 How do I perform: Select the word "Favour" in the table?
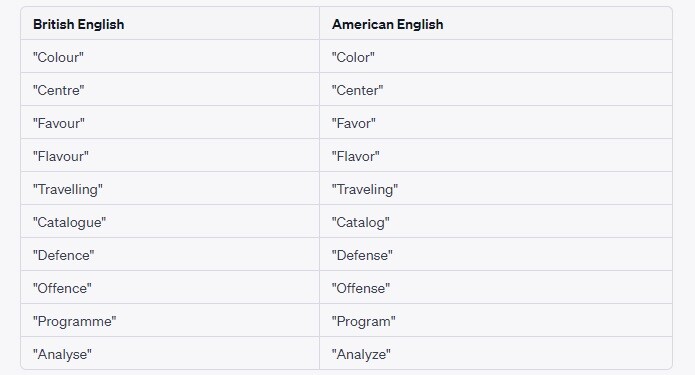pyautogui.click(x=59, y=123)
